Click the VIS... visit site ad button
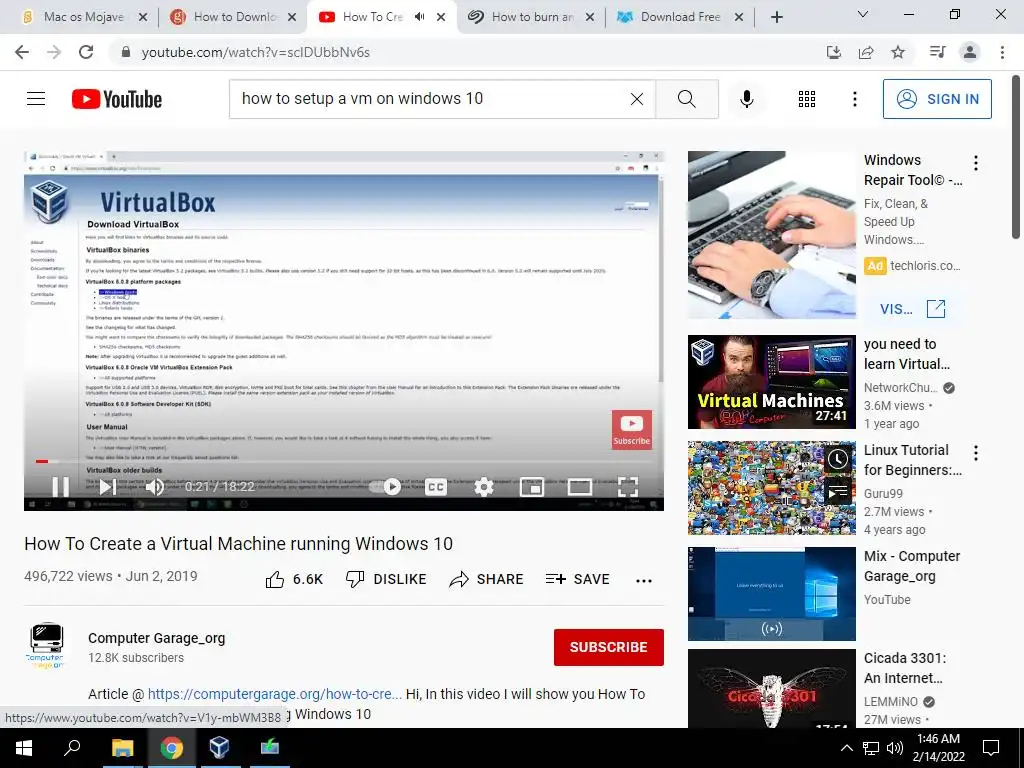Screen dimensions: 1024x768 coord(913,309)
